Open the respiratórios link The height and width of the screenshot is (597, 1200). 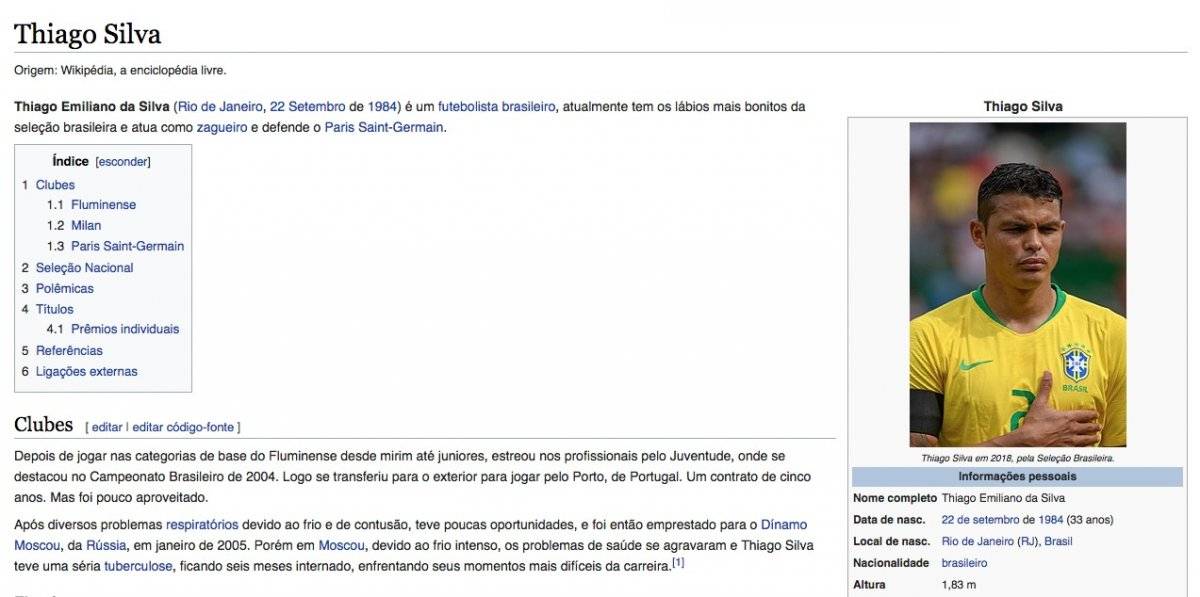pos(202,525)
